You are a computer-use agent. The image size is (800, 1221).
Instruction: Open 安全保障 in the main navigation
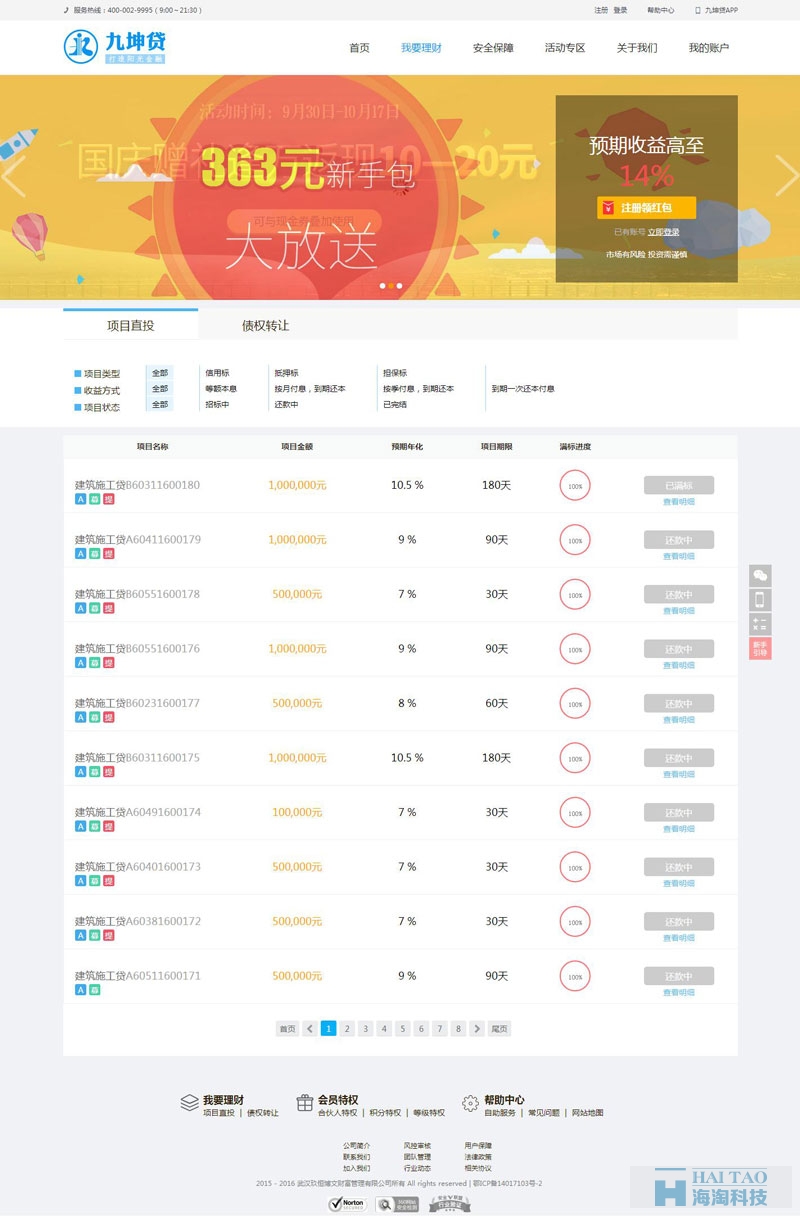[493, 48]
